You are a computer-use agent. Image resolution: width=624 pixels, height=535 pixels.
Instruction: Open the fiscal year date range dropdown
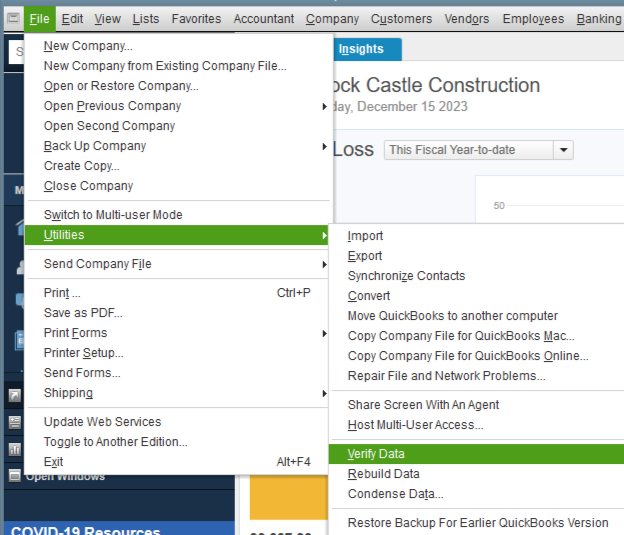click(564, 150)
